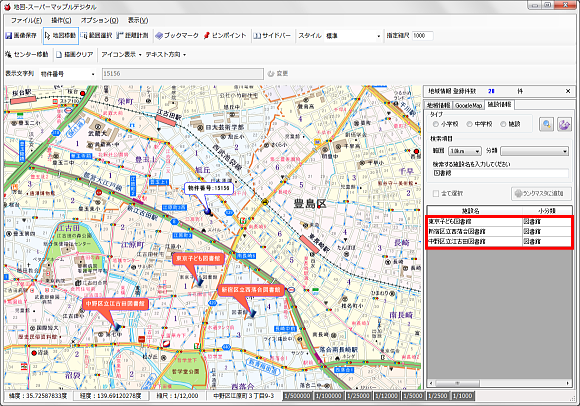
Task: Switch to the GoogleMap tab
Action: (468, 105)
